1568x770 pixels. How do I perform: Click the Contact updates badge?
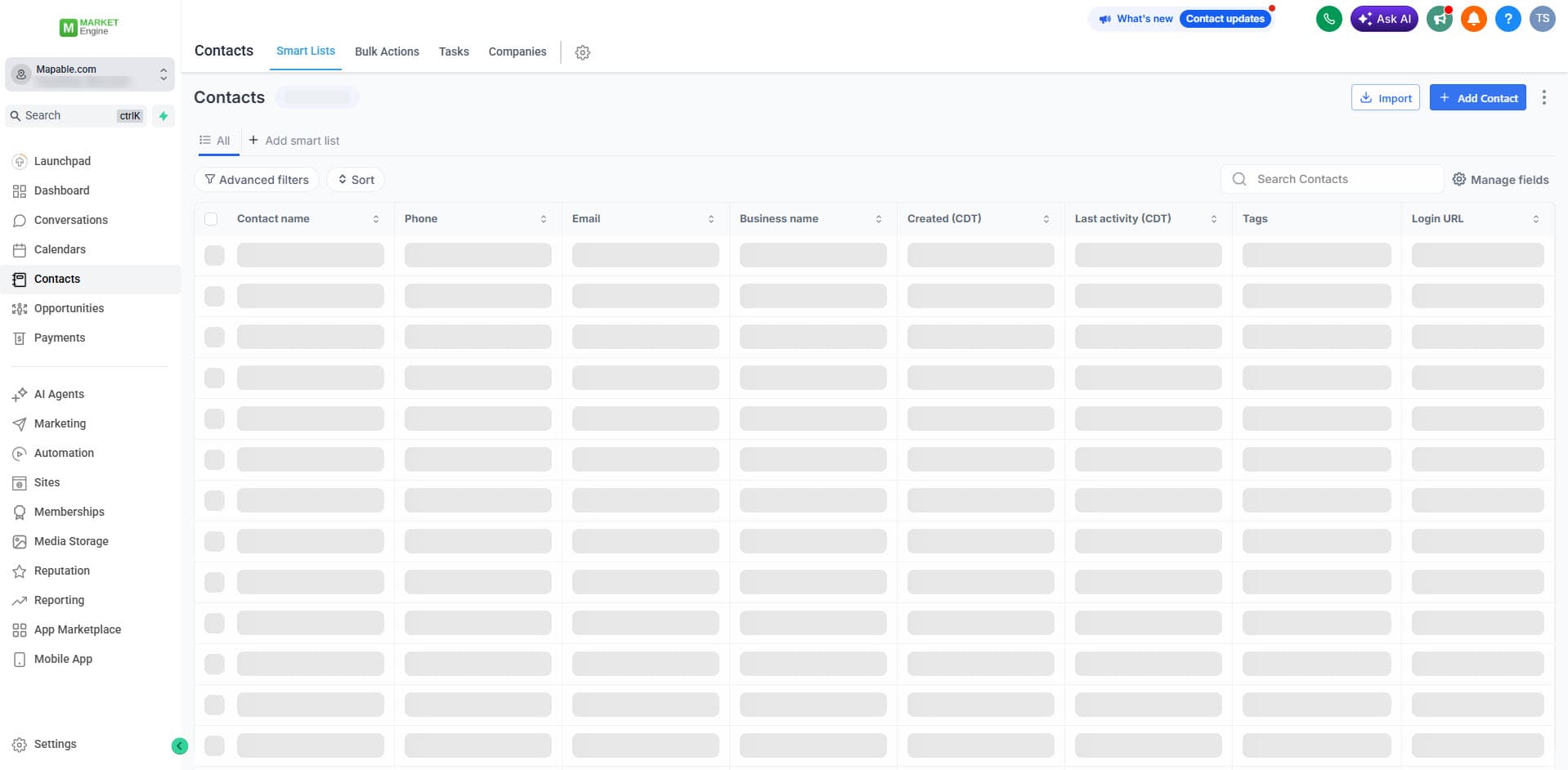coord(1225,19)
